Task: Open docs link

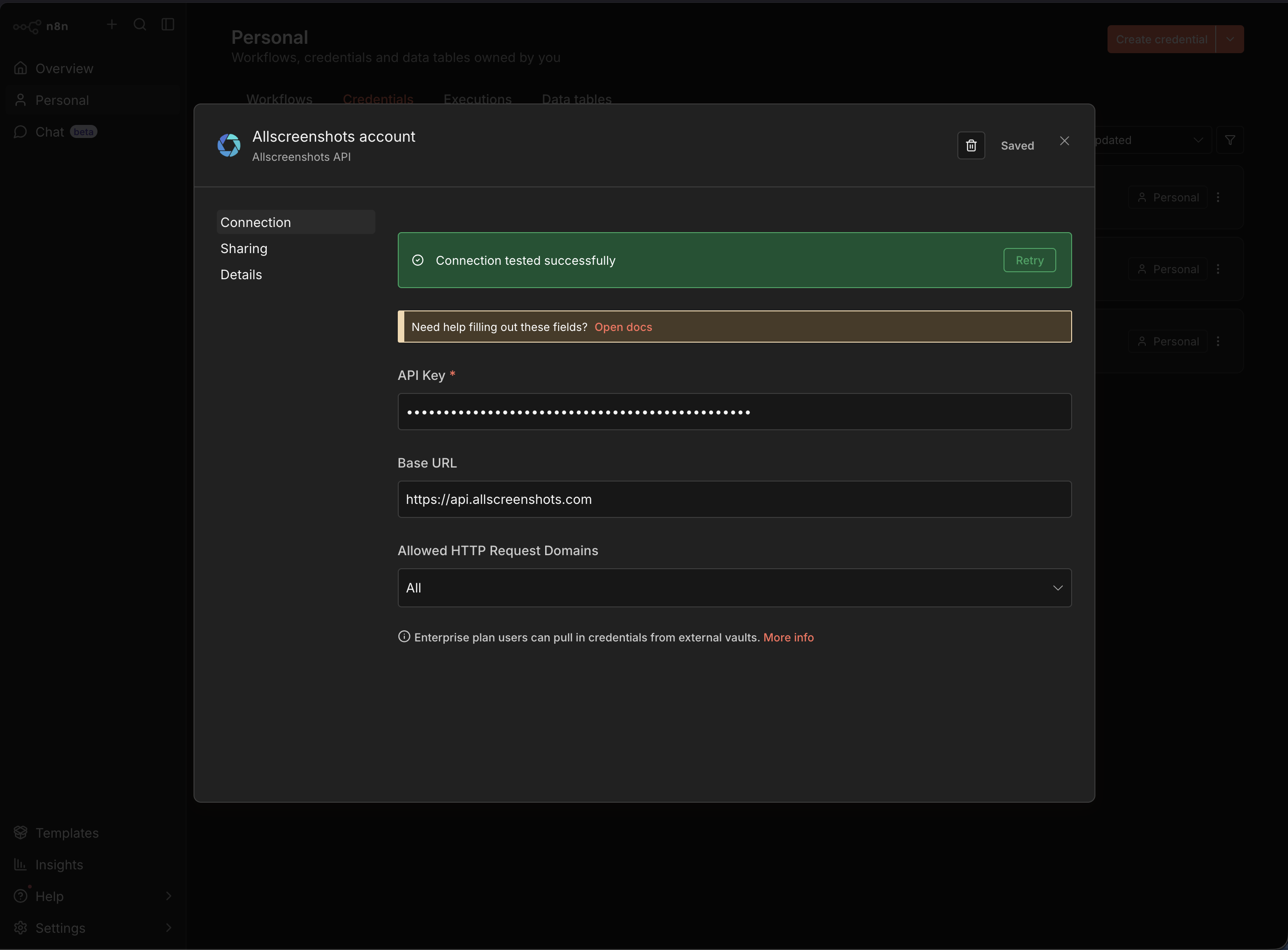Action: 623,327
